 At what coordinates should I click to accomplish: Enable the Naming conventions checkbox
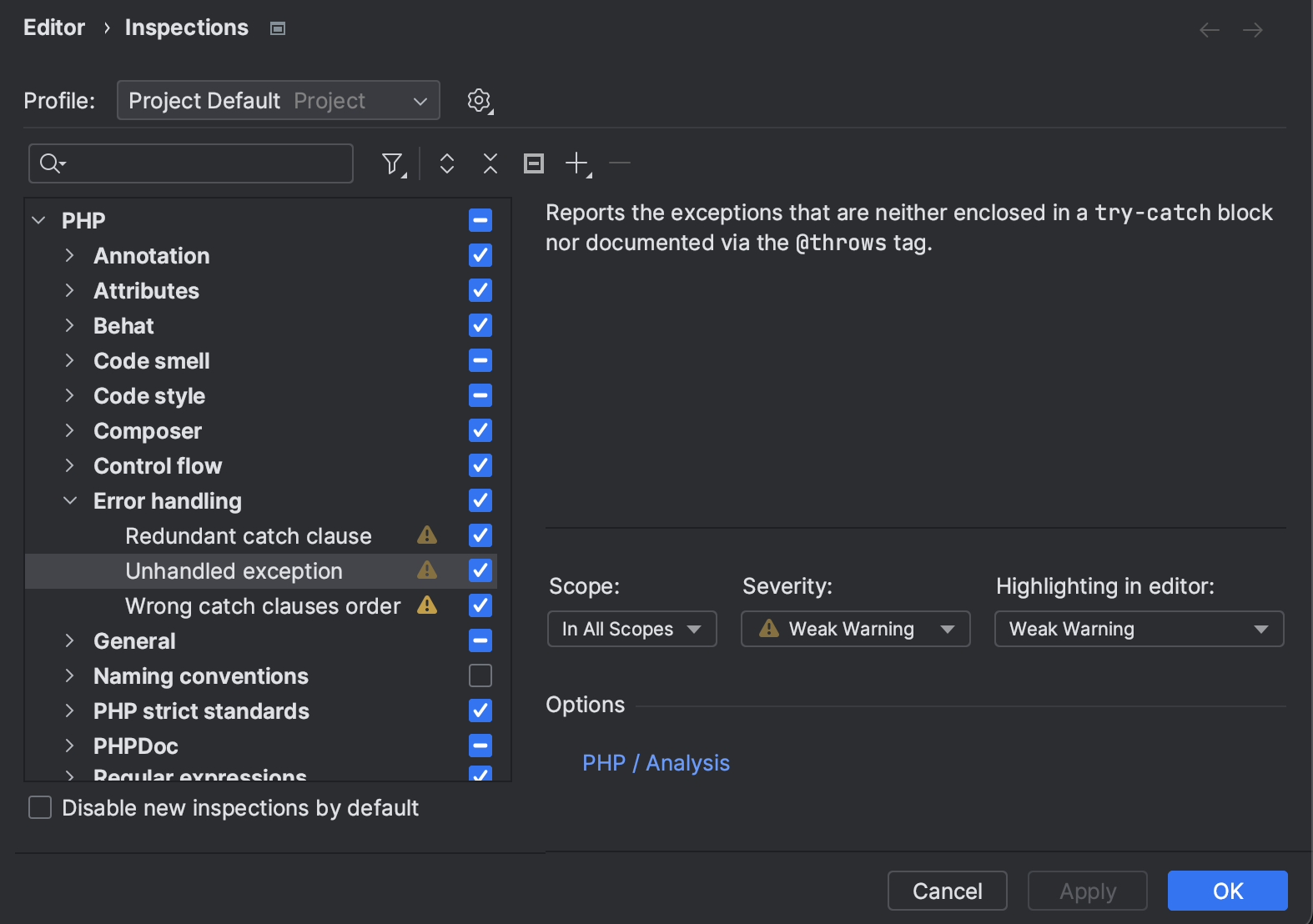[480, 675]
